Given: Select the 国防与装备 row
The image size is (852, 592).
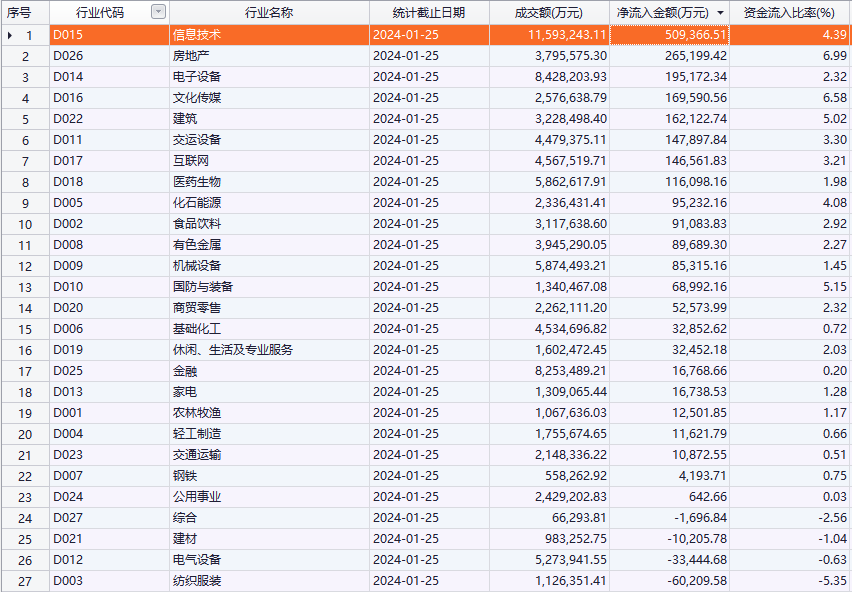Looking at the screenshot, I should [203, 287].
